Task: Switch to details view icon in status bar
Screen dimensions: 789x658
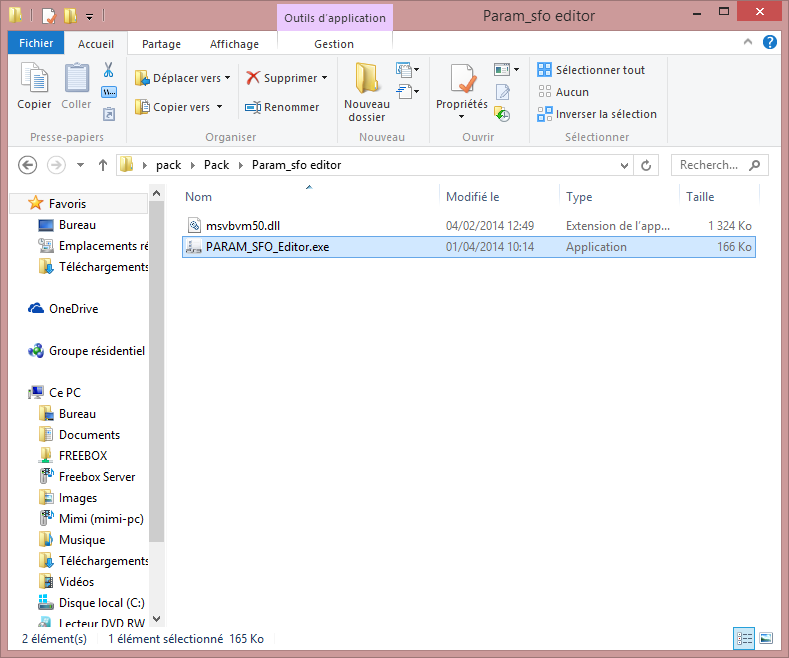Action: [744, 639]
